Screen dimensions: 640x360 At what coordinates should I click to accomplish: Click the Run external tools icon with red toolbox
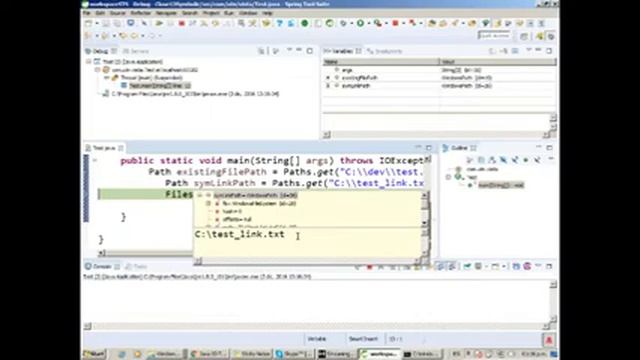pyautogui.click(x=378, y=23)
